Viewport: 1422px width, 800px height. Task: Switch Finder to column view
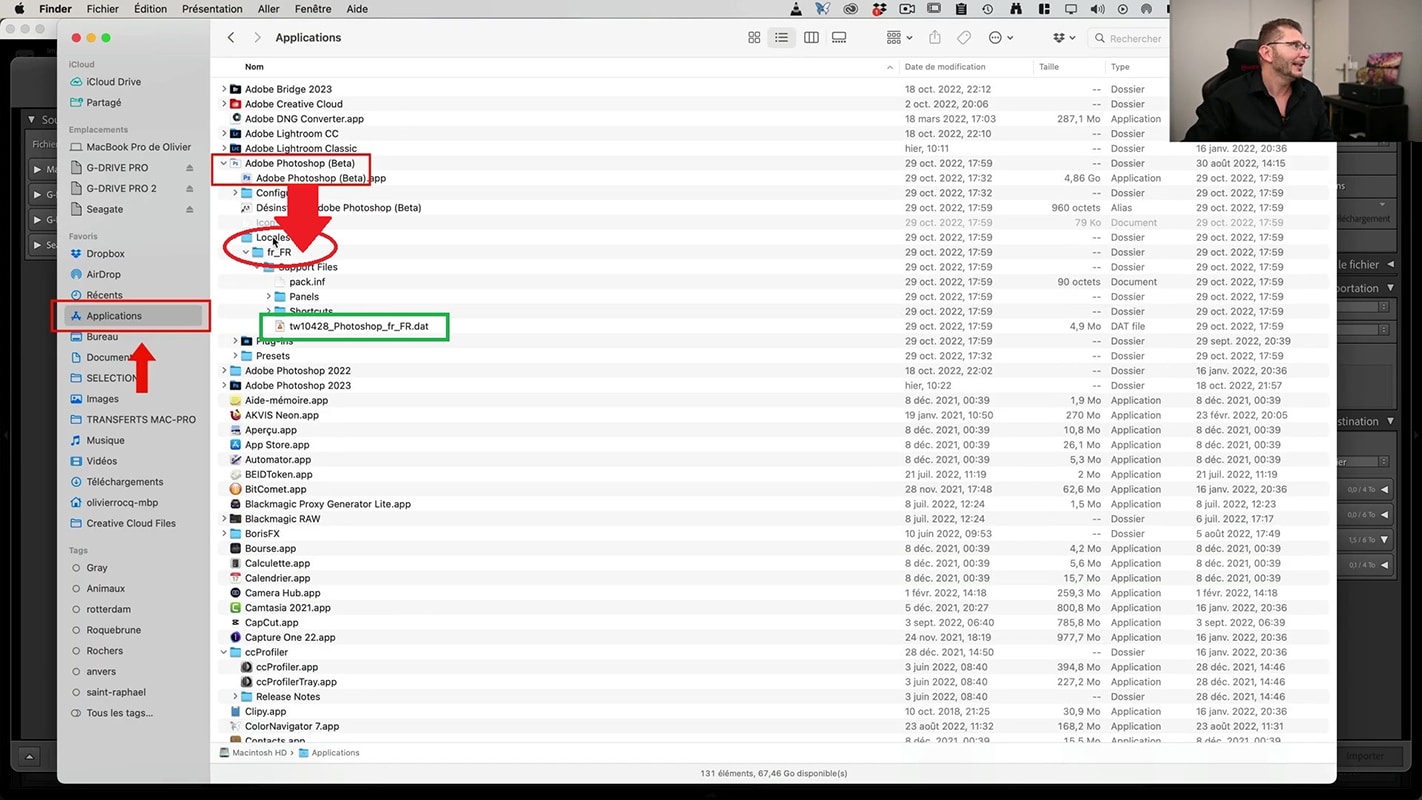click(x=811, y=38)
